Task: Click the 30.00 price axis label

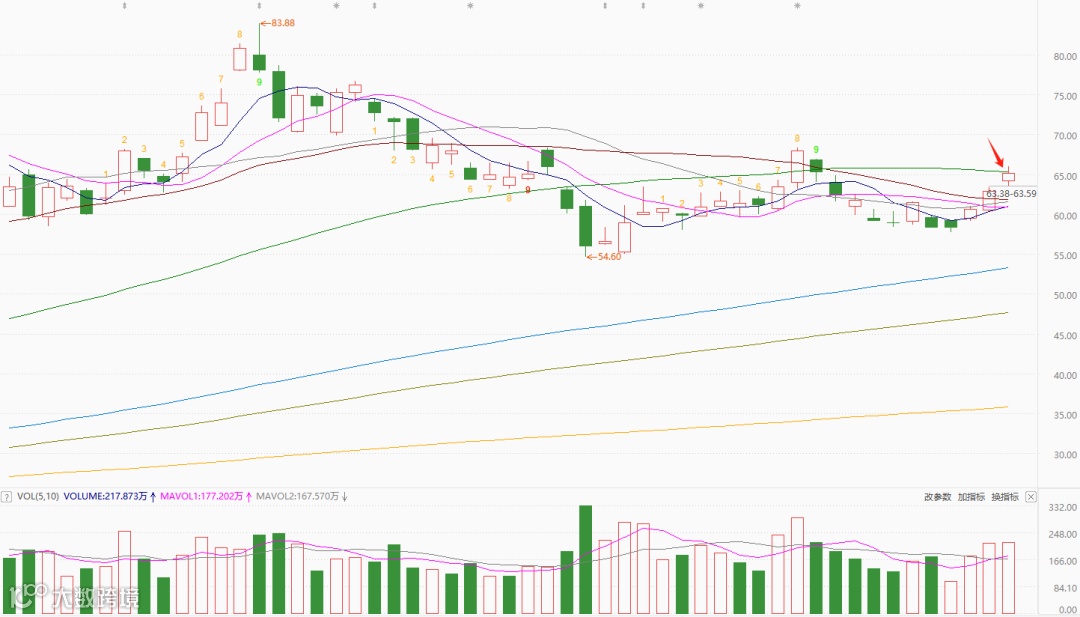Action: 1066,454
